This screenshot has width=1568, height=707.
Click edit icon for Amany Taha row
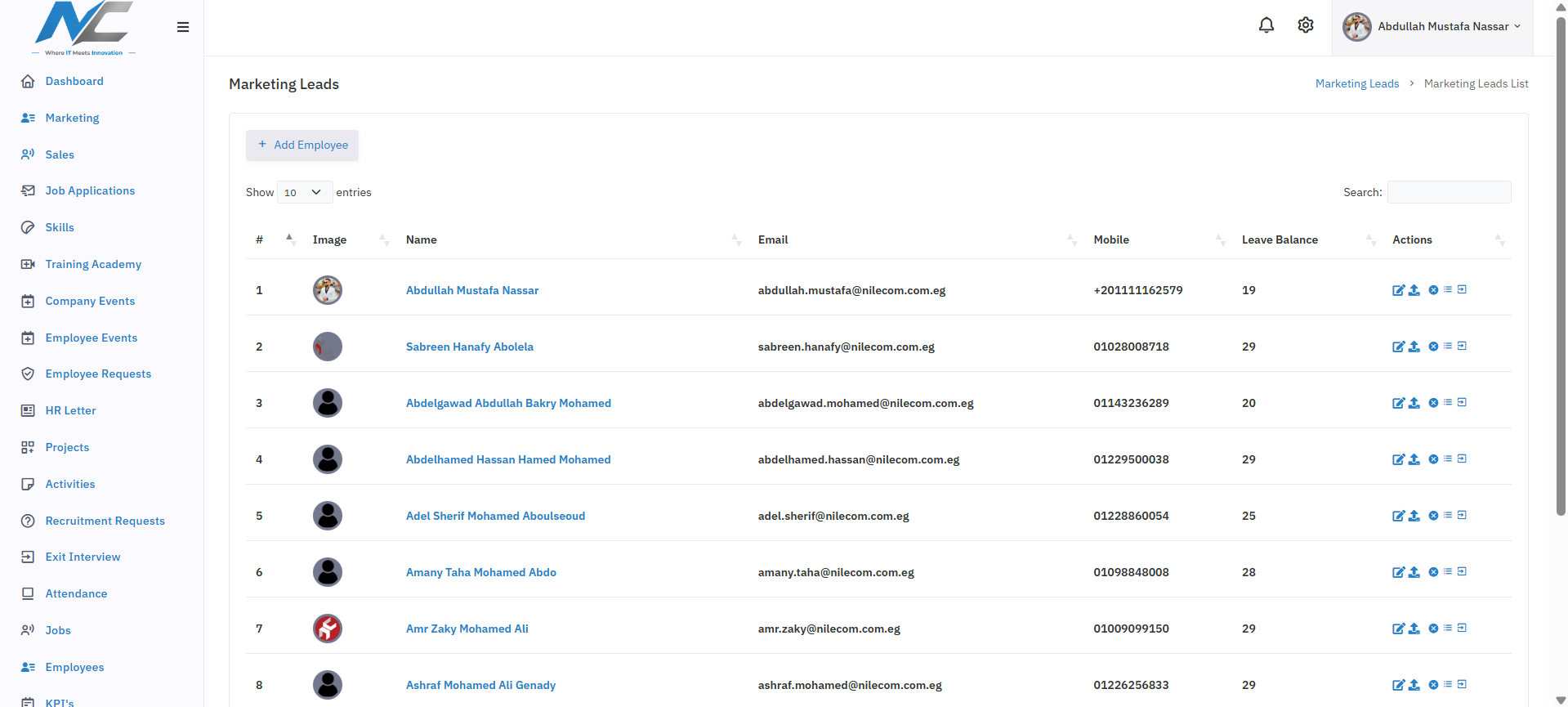(1399, 572)
